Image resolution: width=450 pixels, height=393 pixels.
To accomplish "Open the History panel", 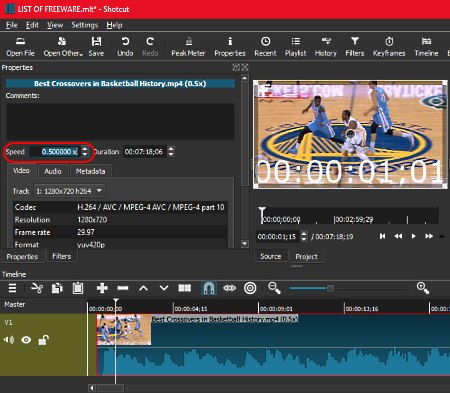I will [326, 46].
